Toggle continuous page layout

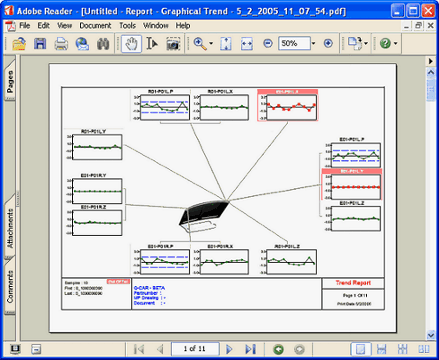(x=382, y=349)
